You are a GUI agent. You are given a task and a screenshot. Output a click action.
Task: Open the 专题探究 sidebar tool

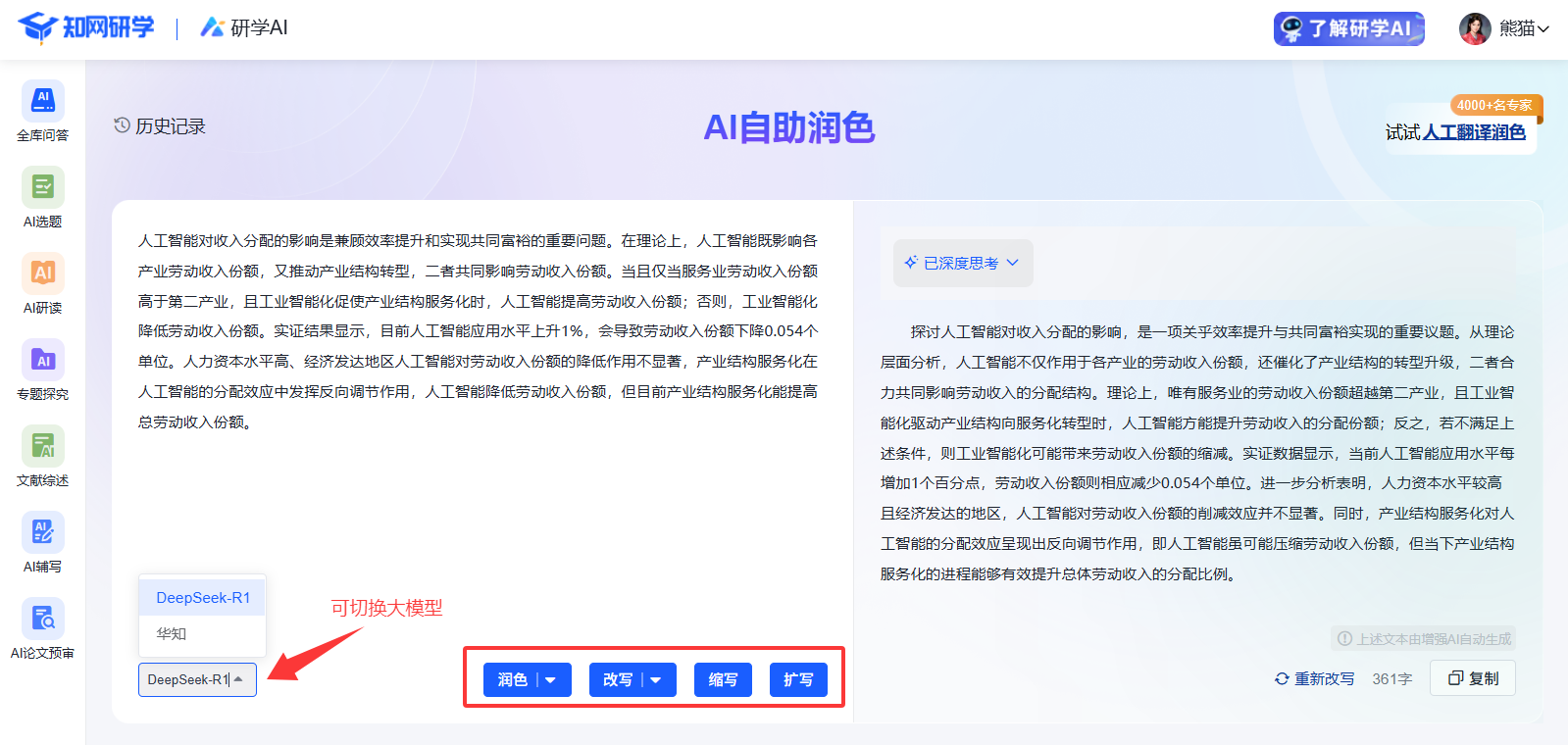pyautogui.click(x=42, y=361)
